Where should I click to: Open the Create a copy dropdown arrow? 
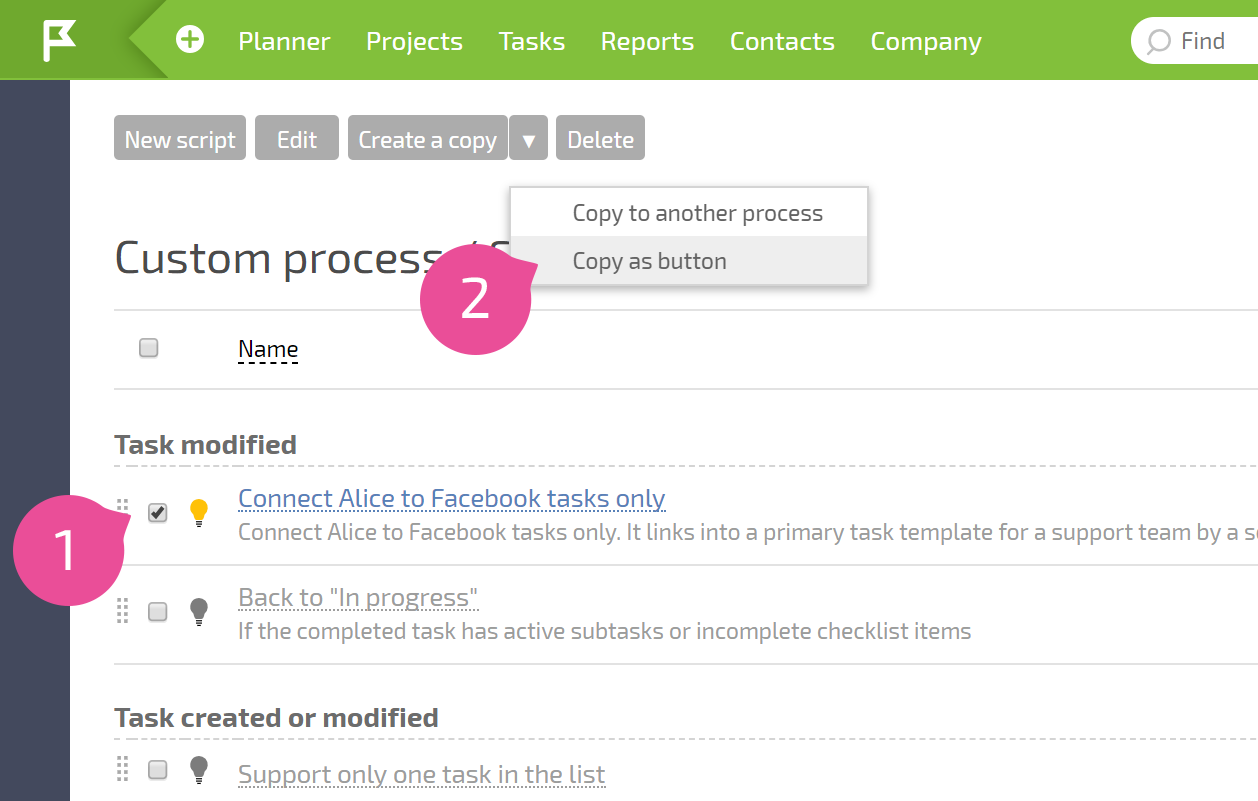tap(529, 138)
